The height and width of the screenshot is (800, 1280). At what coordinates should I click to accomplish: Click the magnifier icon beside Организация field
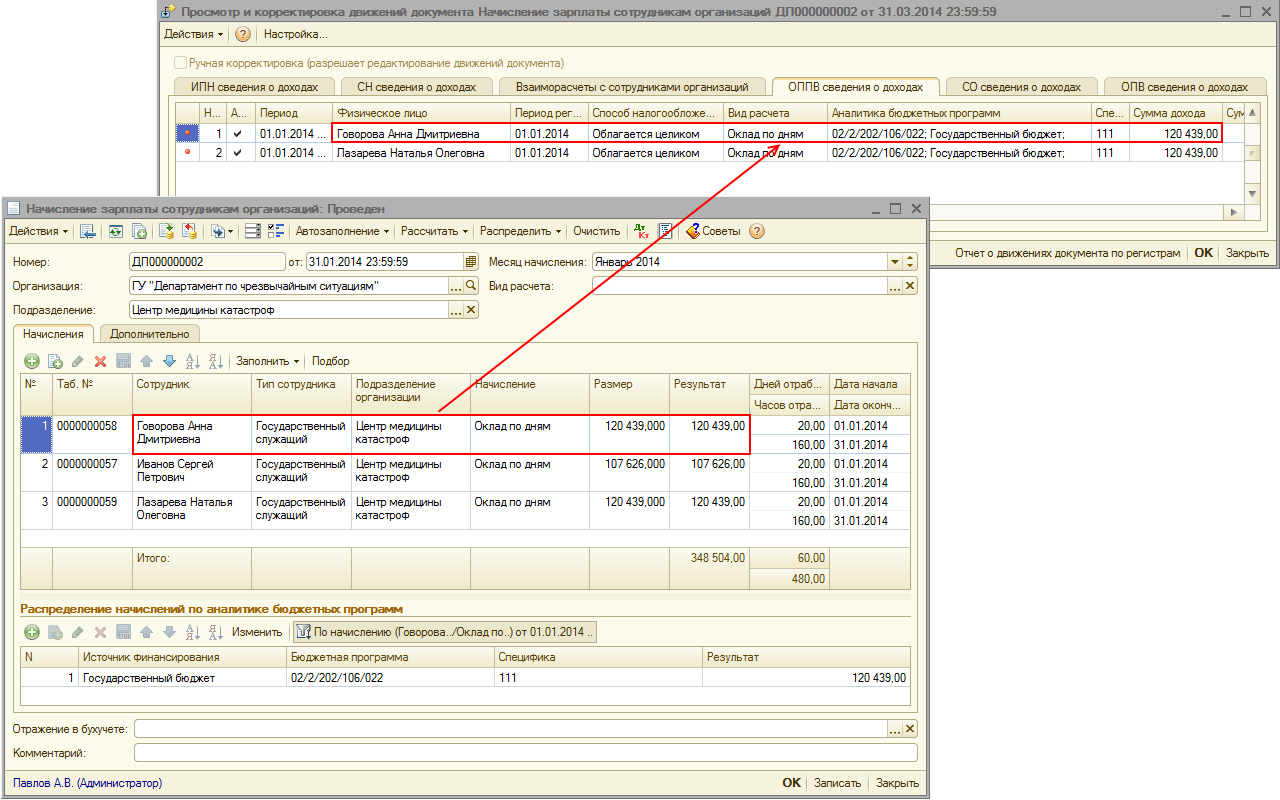472,286
